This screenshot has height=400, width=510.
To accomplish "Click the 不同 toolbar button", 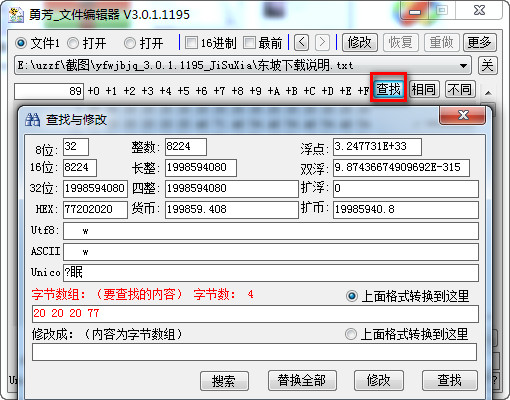I will pos(459,89).
